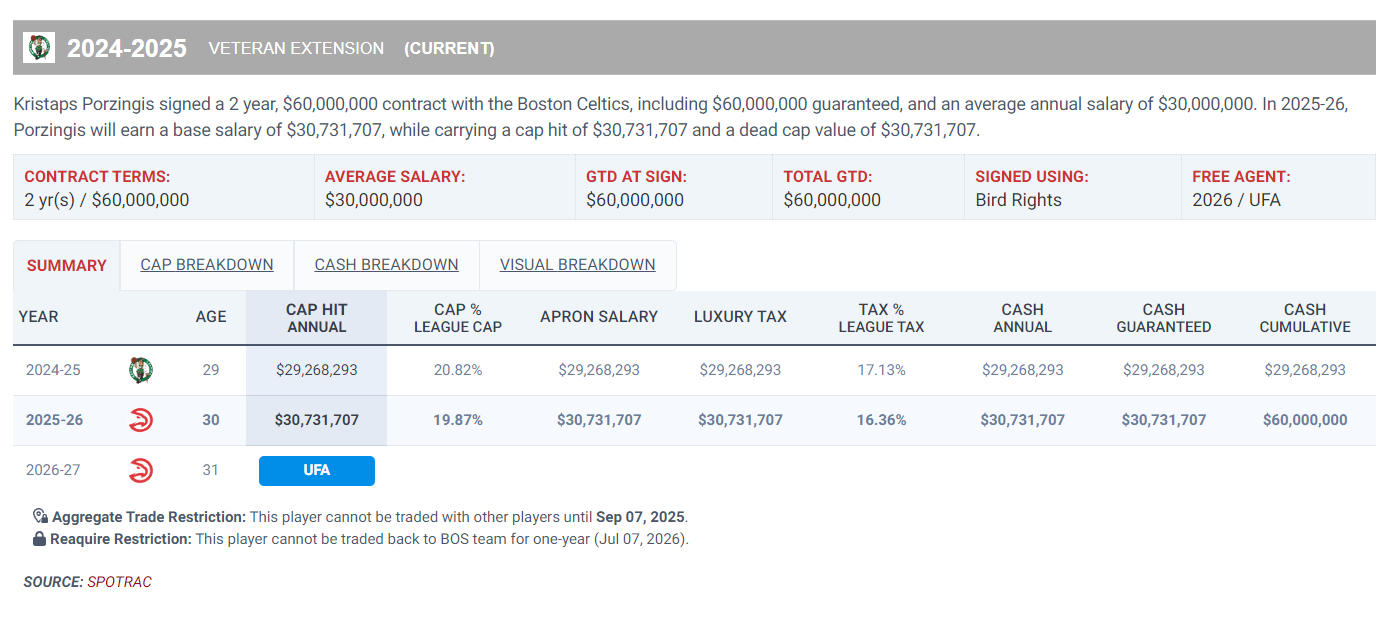
Task: Click the Cap Hit Annual column header
Action: point(316,318)
